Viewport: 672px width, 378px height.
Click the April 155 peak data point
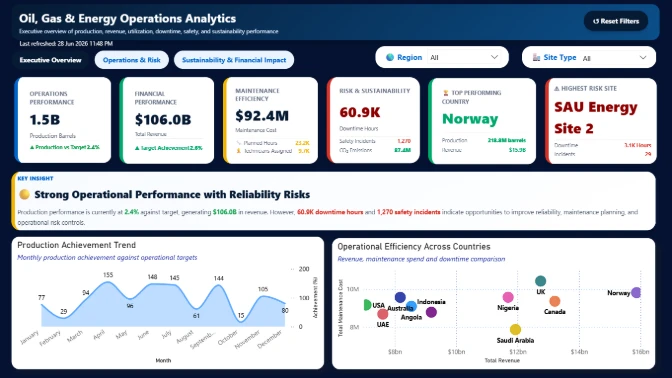pyautogui.click(x=108, y=282)
